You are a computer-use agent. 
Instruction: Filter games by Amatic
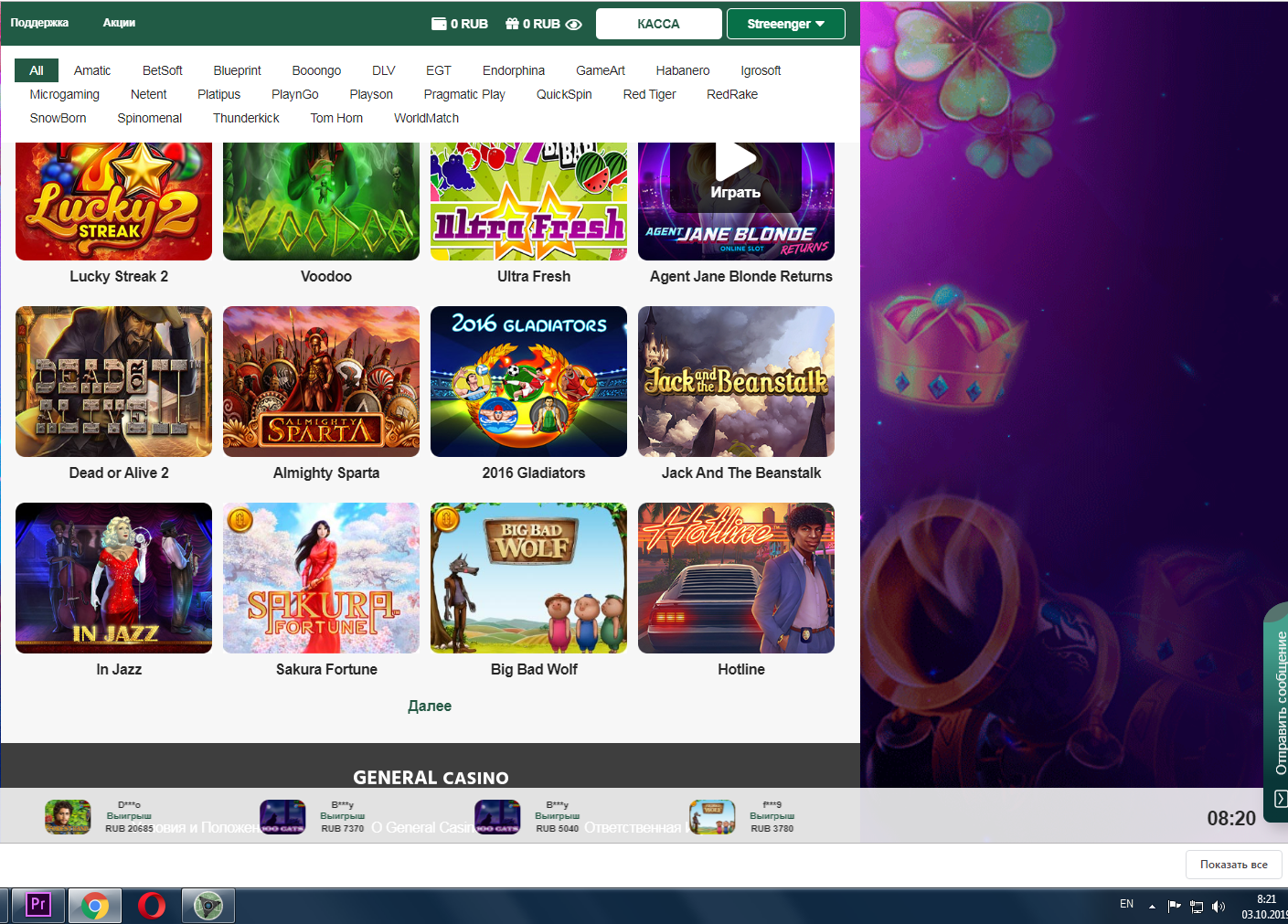click(x=92, y=70)
